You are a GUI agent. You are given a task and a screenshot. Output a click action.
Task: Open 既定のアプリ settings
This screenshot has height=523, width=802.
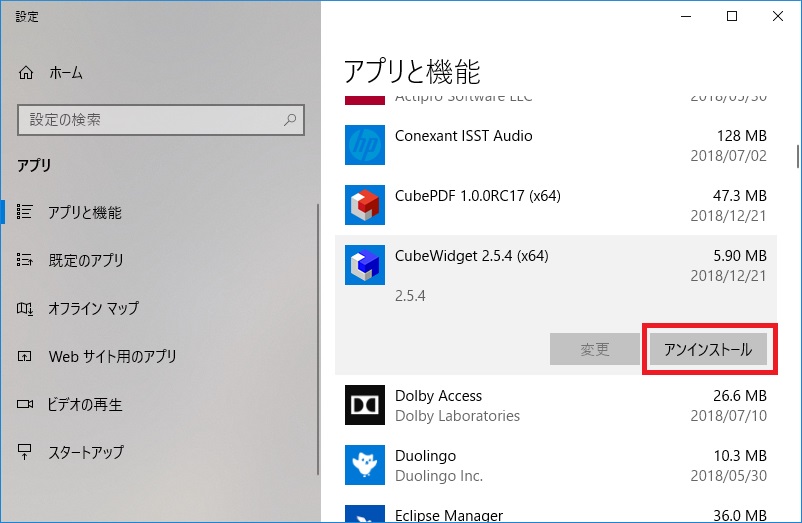(86, 260)
